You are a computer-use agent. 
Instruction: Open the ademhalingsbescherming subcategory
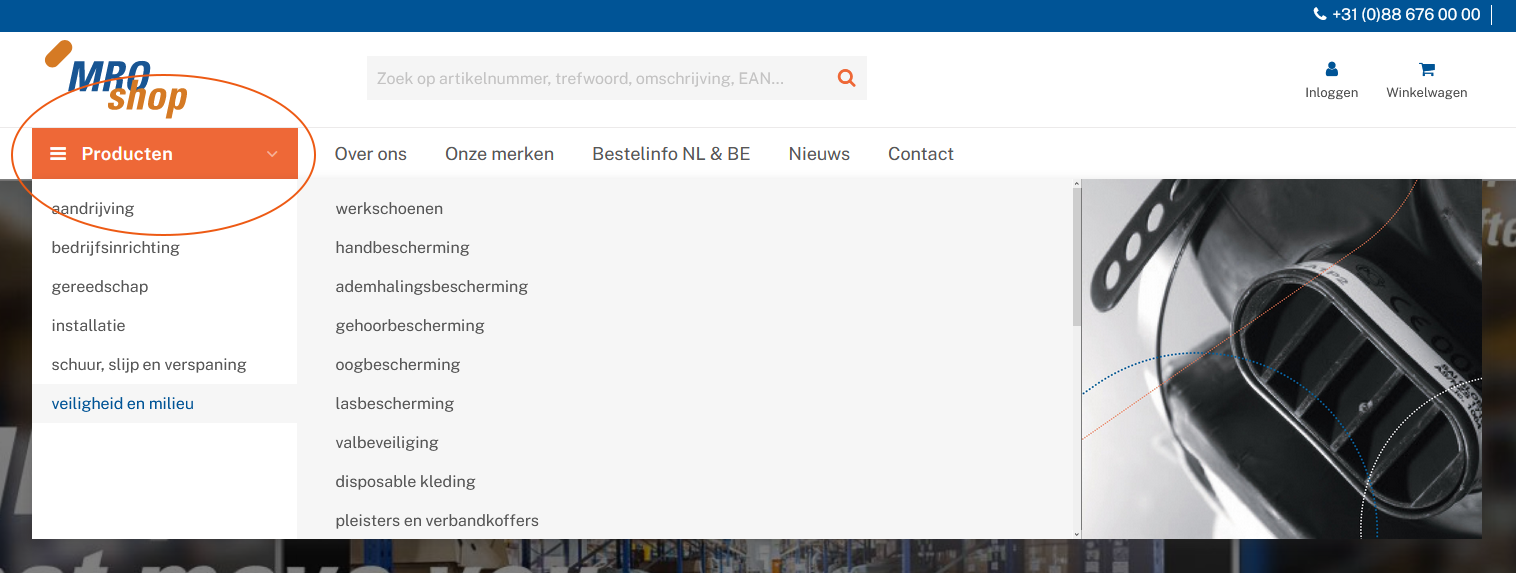[x=431, y=287]
